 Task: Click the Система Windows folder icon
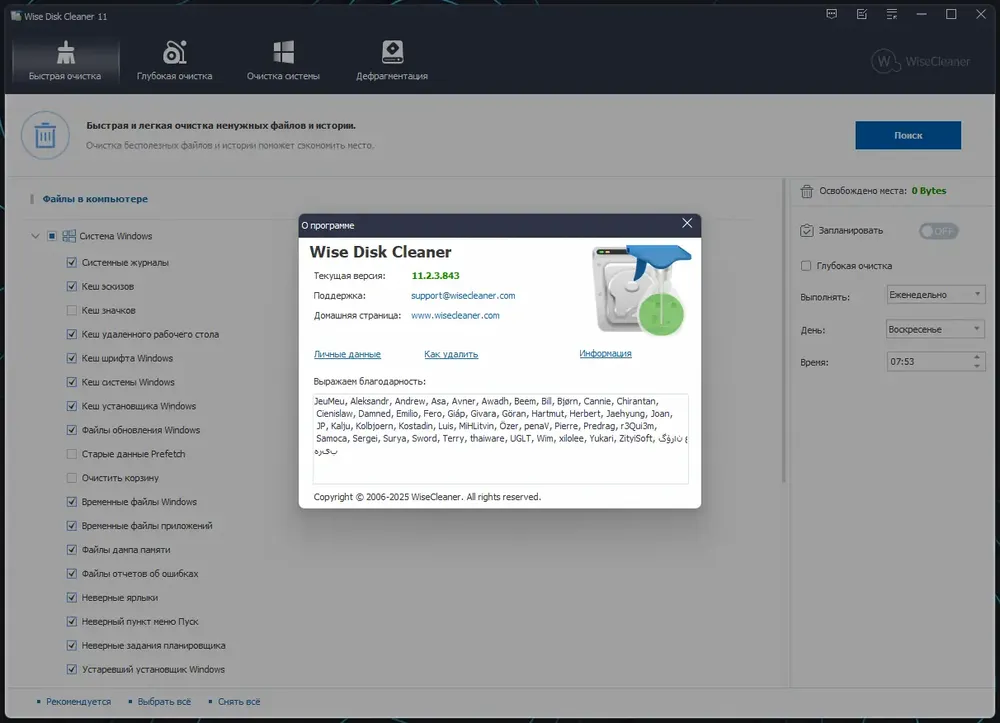click(69, 236)
